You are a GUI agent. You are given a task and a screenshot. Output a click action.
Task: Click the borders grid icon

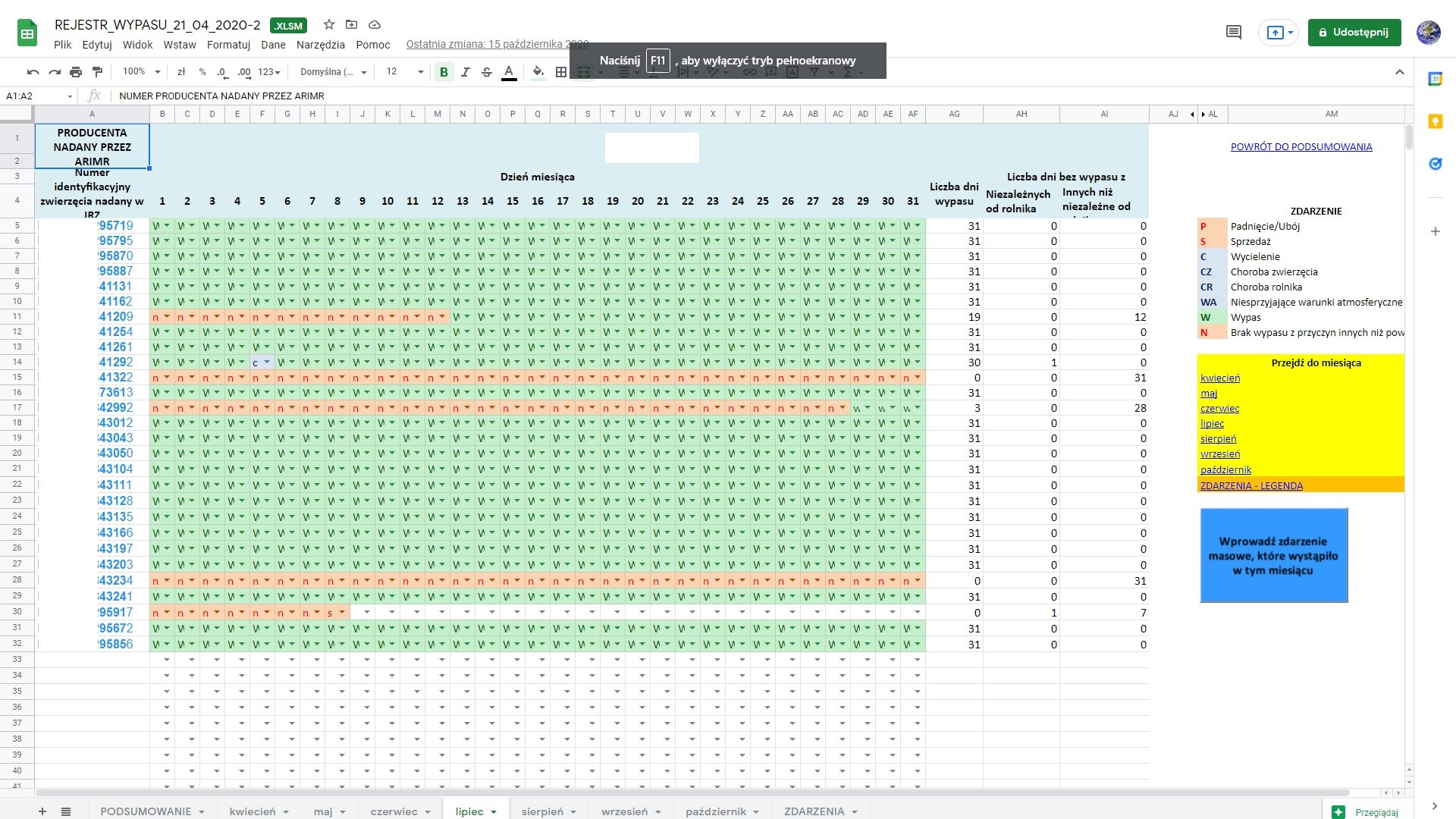pyautogui.click(x=561, y=72)
